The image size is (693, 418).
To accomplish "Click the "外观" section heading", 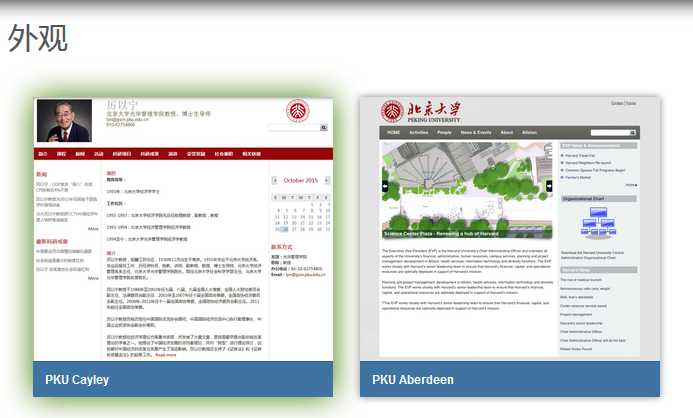I will (38, 38).
